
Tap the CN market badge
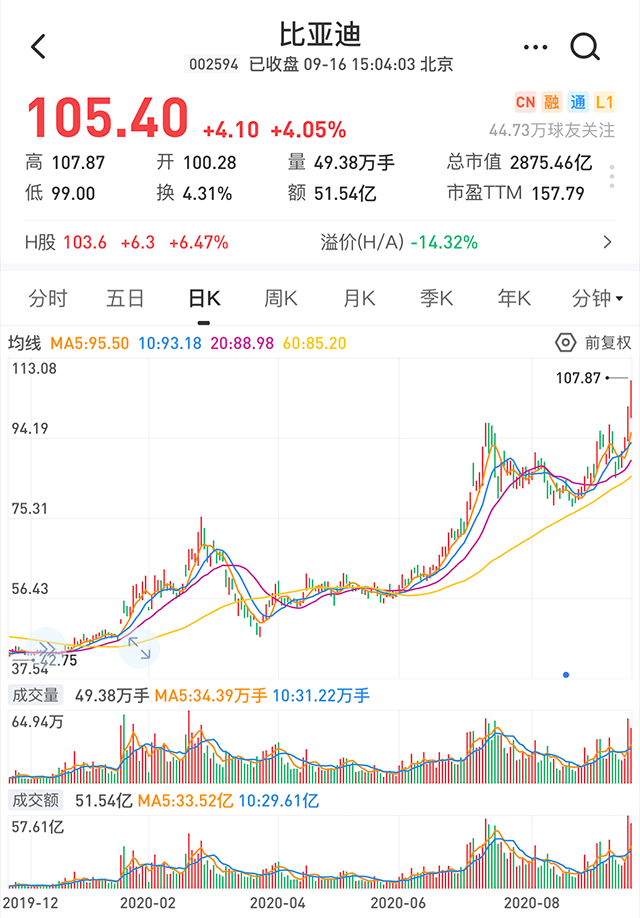(x=525, y=102)
